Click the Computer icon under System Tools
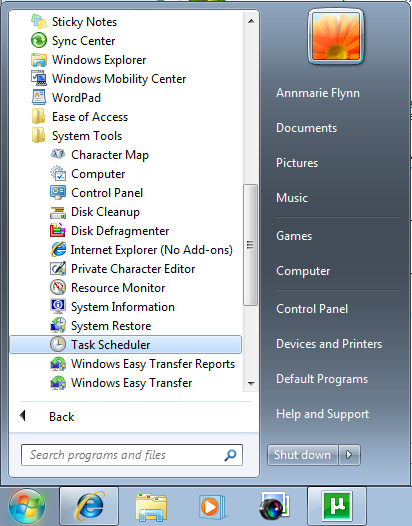Screen dimensions: 412x526 [58, 174]
